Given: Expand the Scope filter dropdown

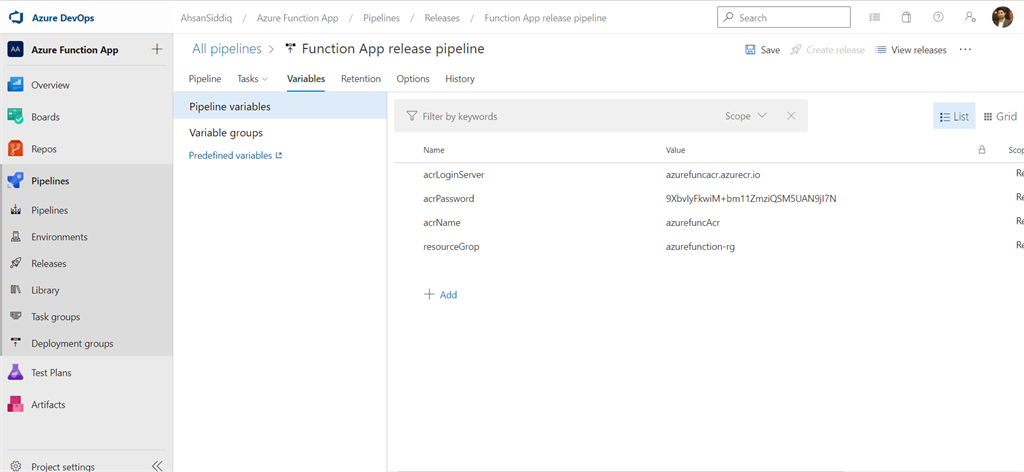Looking at the screenshot, I should pyautogui.click(x=746, y=116).
